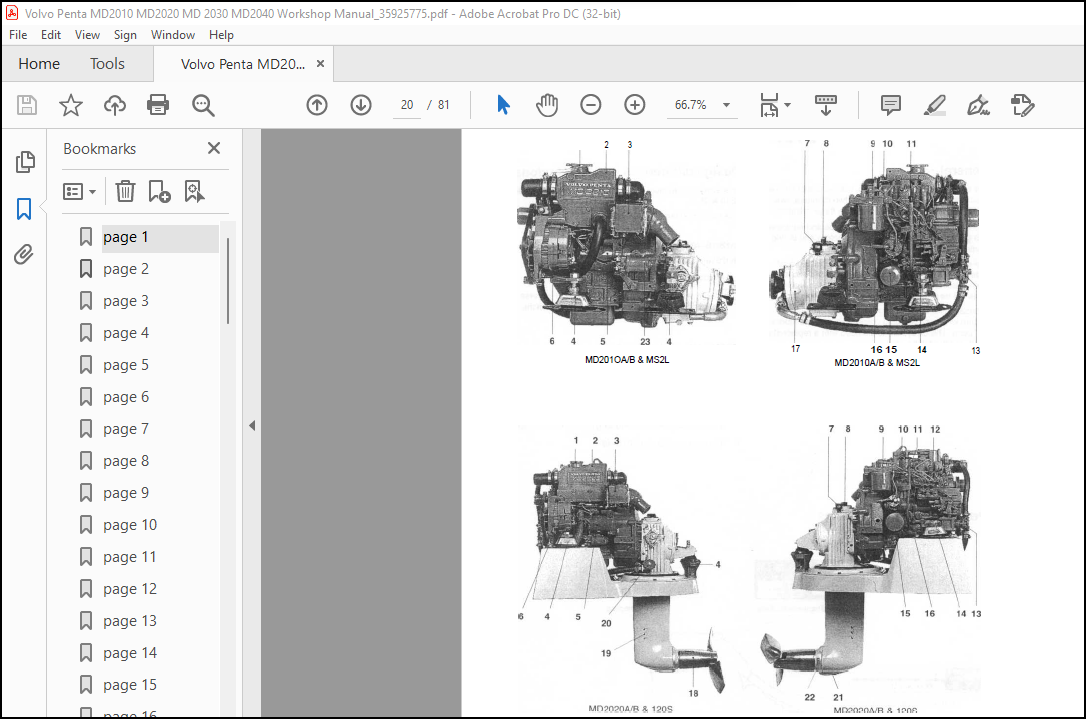This screenshot has height=719, width=1086.
Task: Select the 'page 9' bookmark
Action: pyautogui.click(x=126, y=493)
